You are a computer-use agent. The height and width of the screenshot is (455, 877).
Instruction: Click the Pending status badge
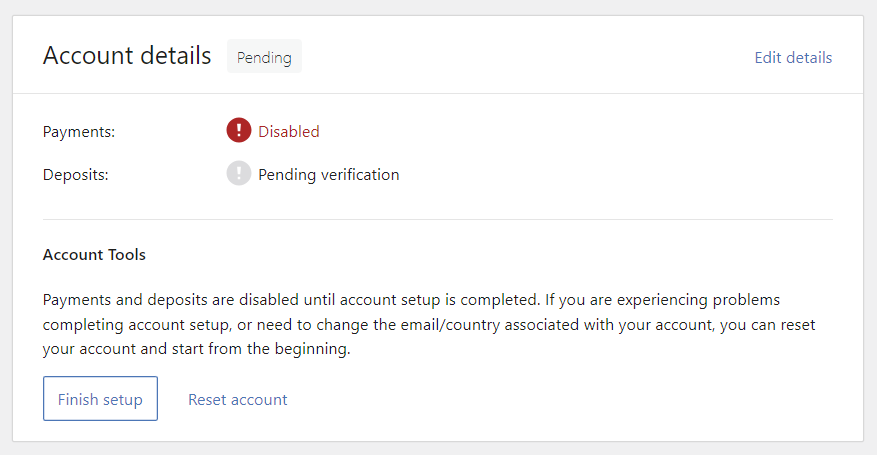264,57
